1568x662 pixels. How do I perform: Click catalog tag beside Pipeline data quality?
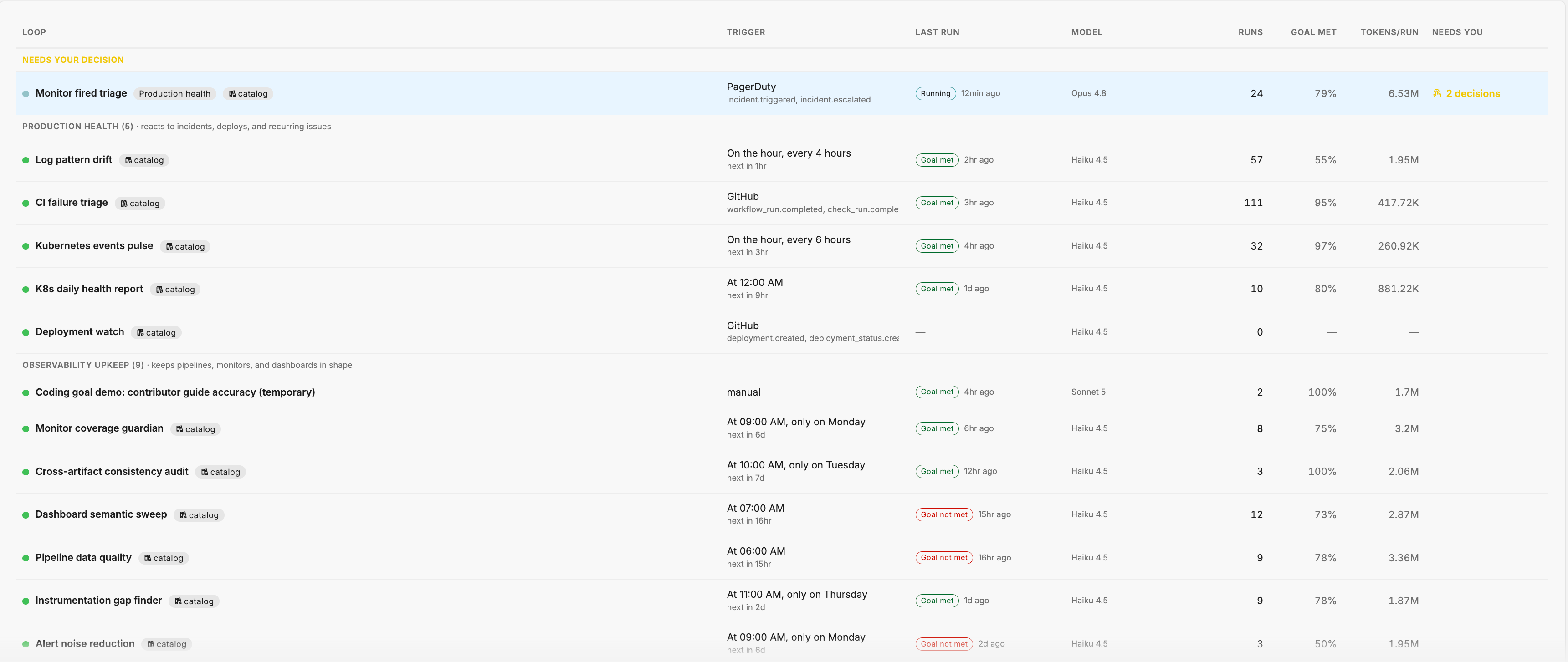[164, 558]
